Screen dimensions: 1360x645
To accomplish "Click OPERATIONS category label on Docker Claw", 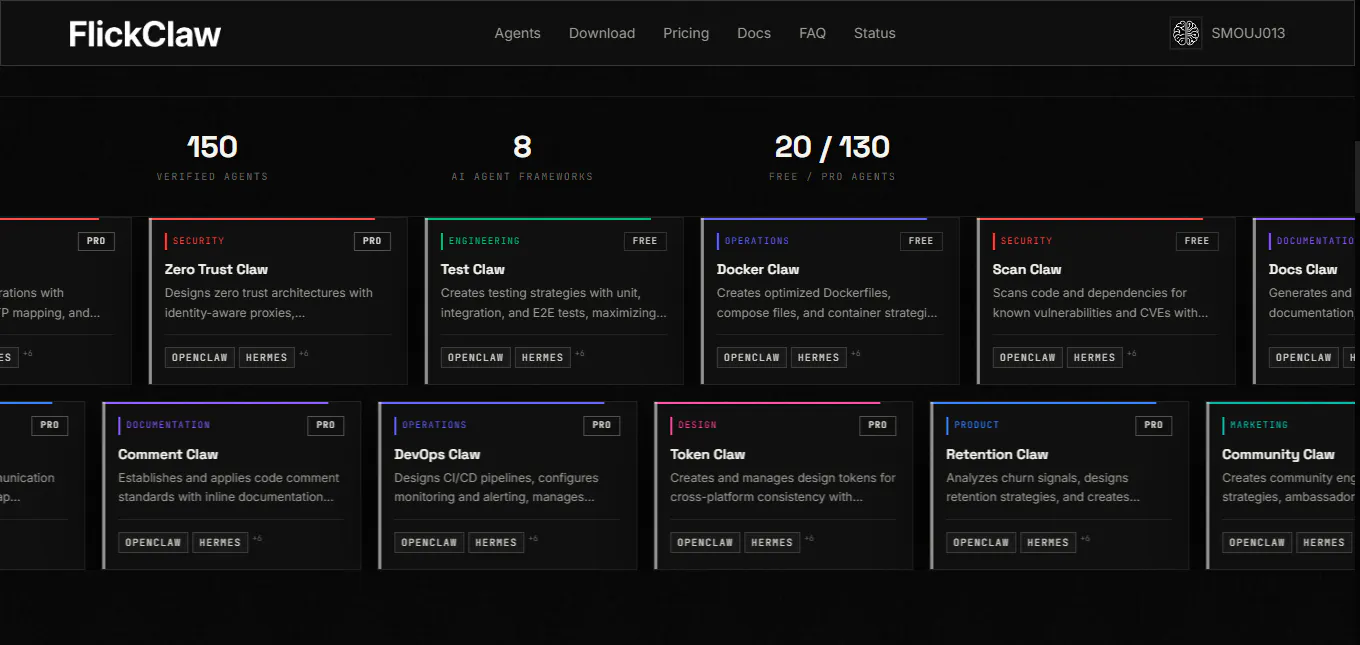I will tap(757, 241).
